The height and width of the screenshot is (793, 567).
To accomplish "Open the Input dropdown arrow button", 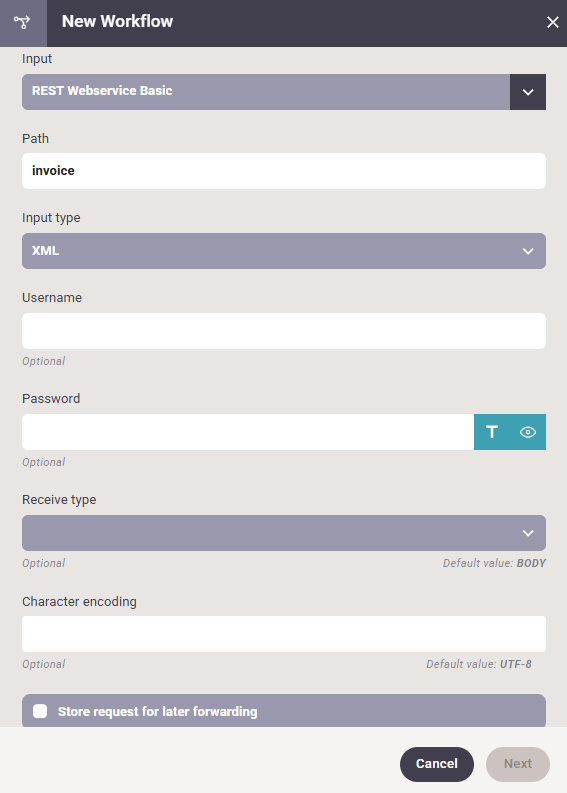I will 528,92.
